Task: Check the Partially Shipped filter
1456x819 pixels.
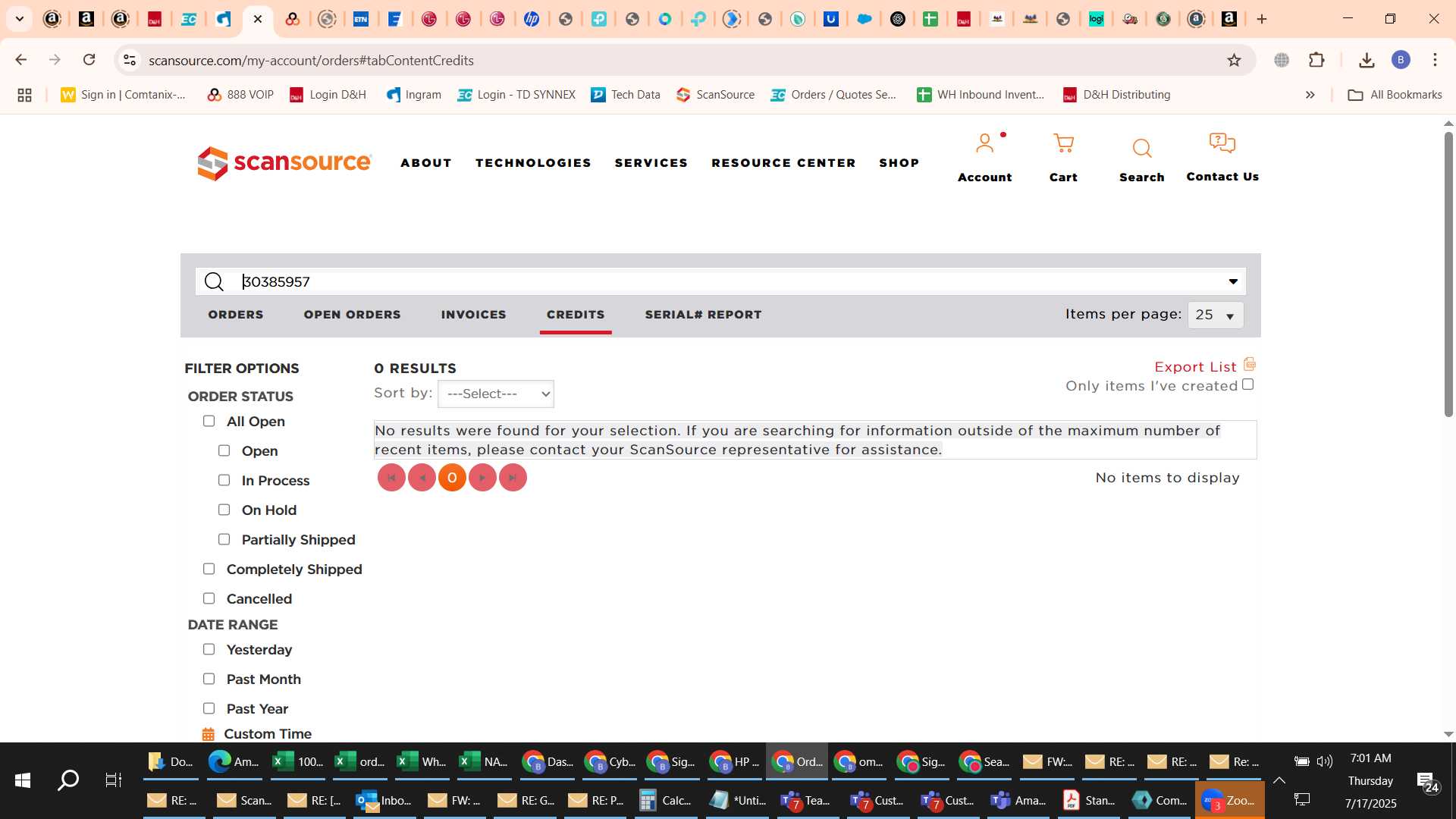Action: pos(224,539)
